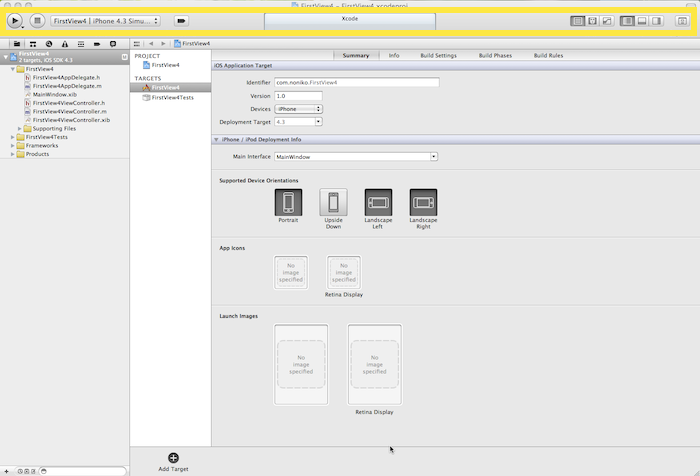This screenshot has width=700, height=476.
Task: Click the navigator add (+) button
Action: (x=6, y=471)
